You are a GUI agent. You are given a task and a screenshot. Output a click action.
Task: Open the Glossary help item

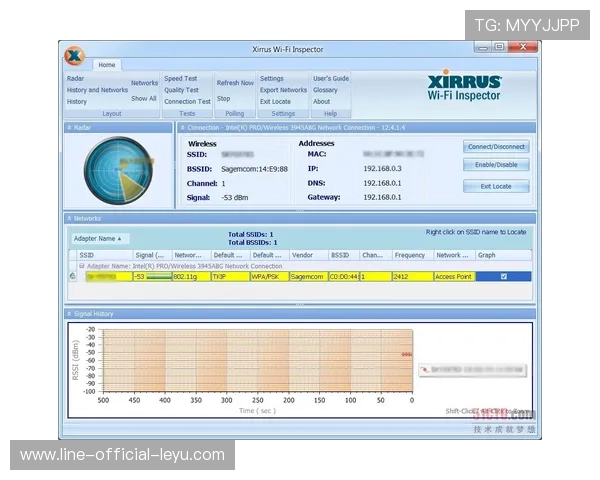[325, 90]
